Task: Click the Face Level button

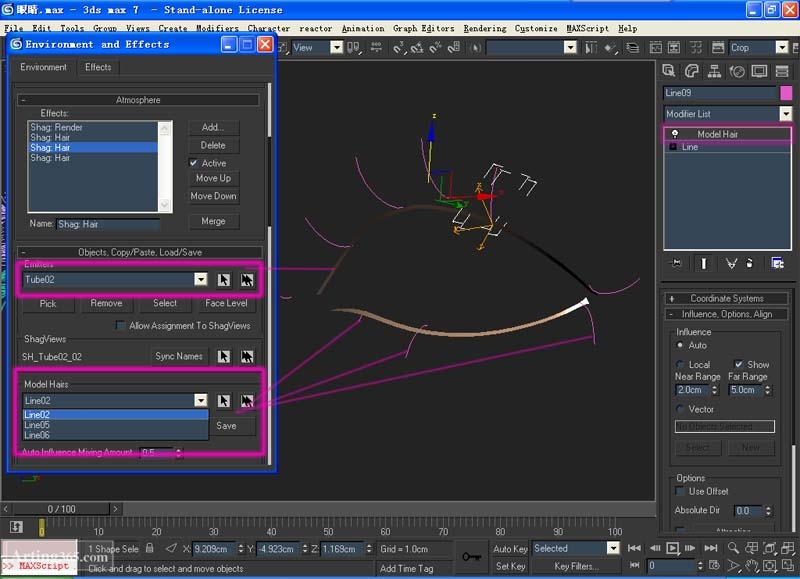Action: pyautogui.click(x=226, y=303)
